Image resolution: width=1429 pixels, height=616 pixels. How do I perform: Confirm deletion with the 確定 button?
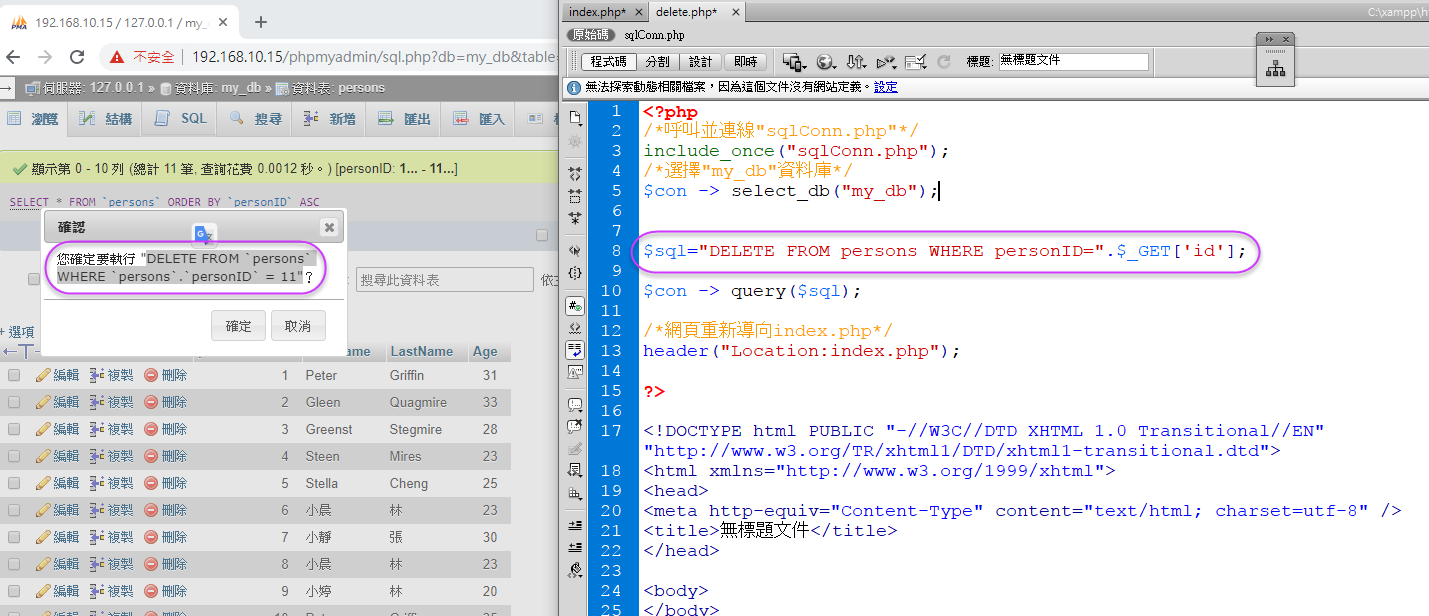pyautogui.click(x=239, y=326)
